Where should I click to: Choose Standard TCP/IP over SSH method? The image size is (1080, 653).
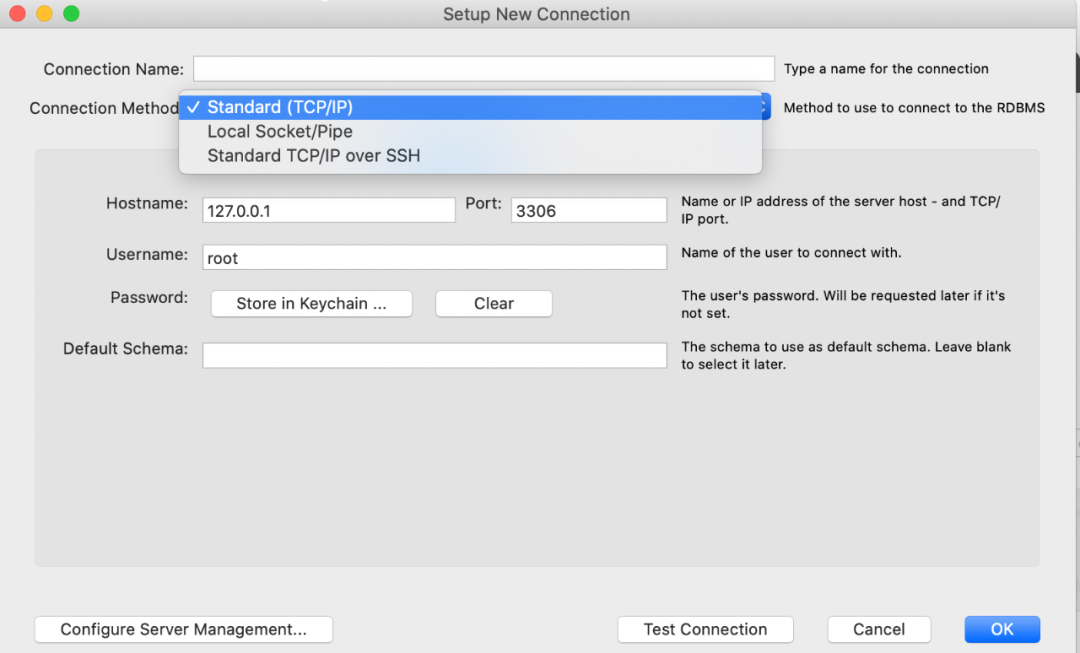point(313,155)
